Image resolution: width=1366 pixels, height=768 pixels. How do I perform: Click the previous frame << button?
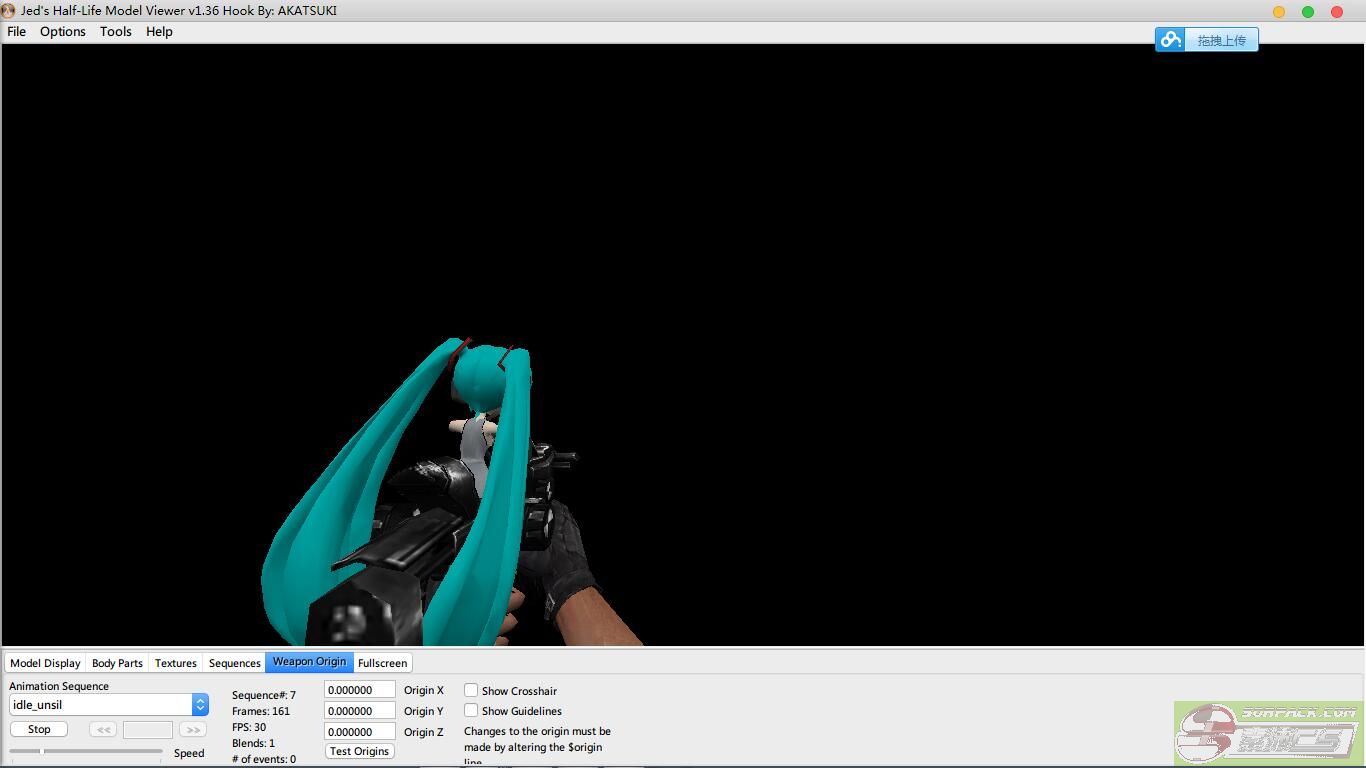coord(103,730)
